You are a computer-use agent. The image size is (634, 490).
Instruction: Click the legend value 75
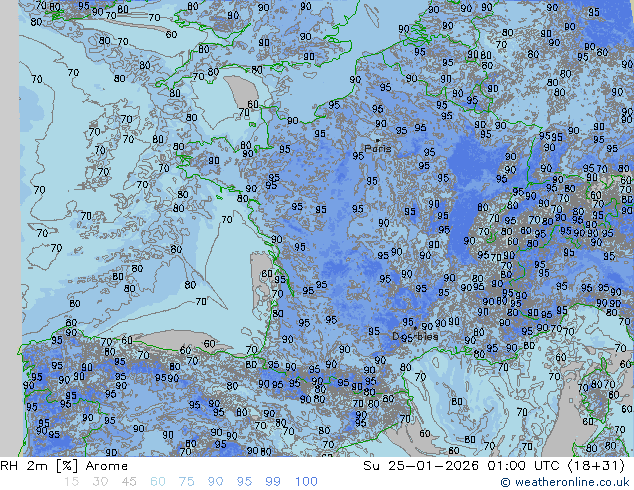point(186,482)
